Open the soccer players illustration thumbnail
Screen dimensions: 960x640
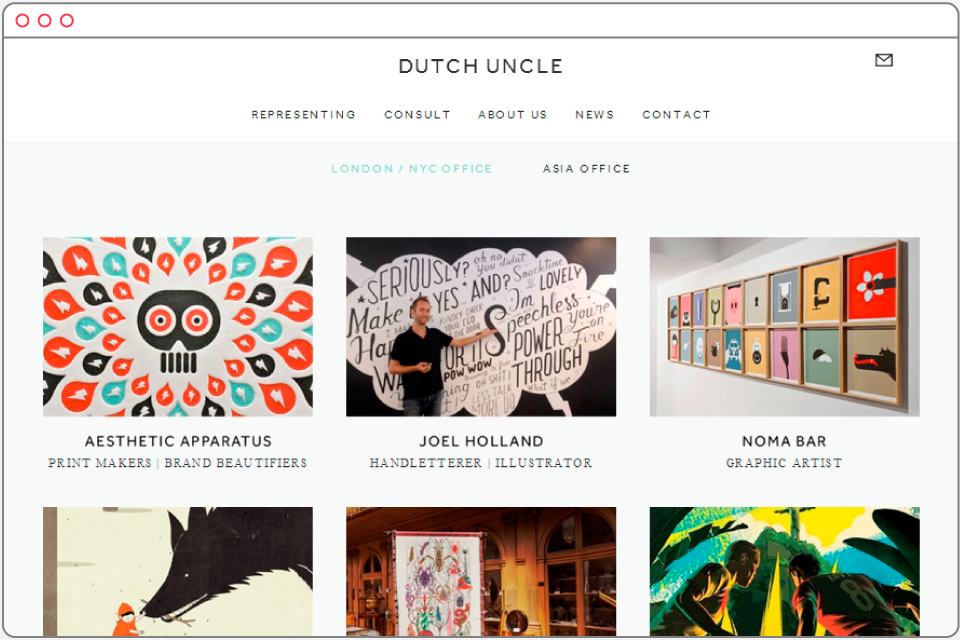tap(784, 571)
